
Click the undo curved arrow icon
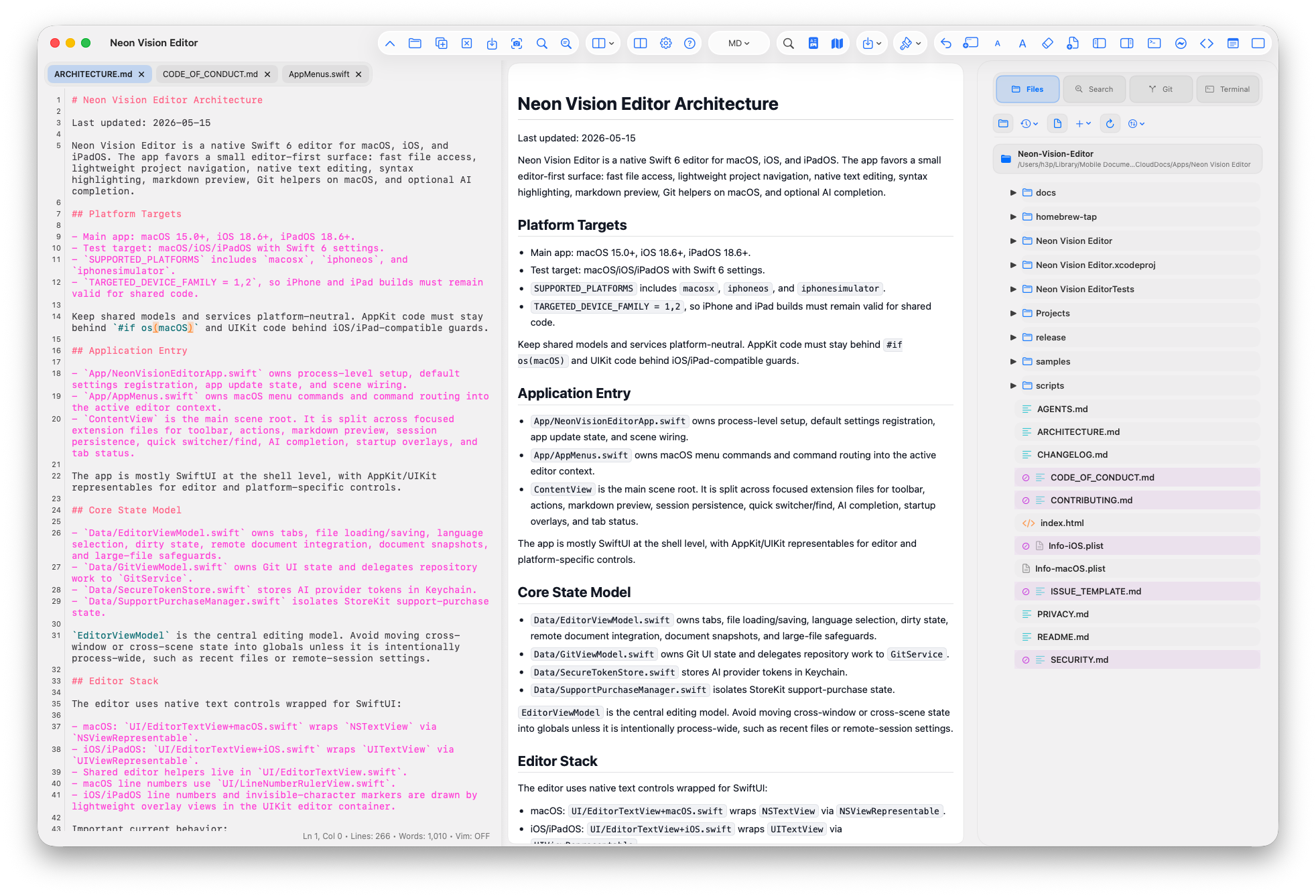click(945, 44)
